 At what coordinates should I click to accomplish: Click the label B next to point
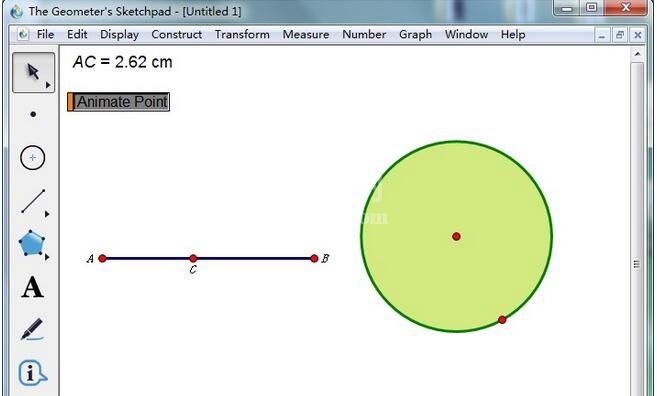point(325,259)
